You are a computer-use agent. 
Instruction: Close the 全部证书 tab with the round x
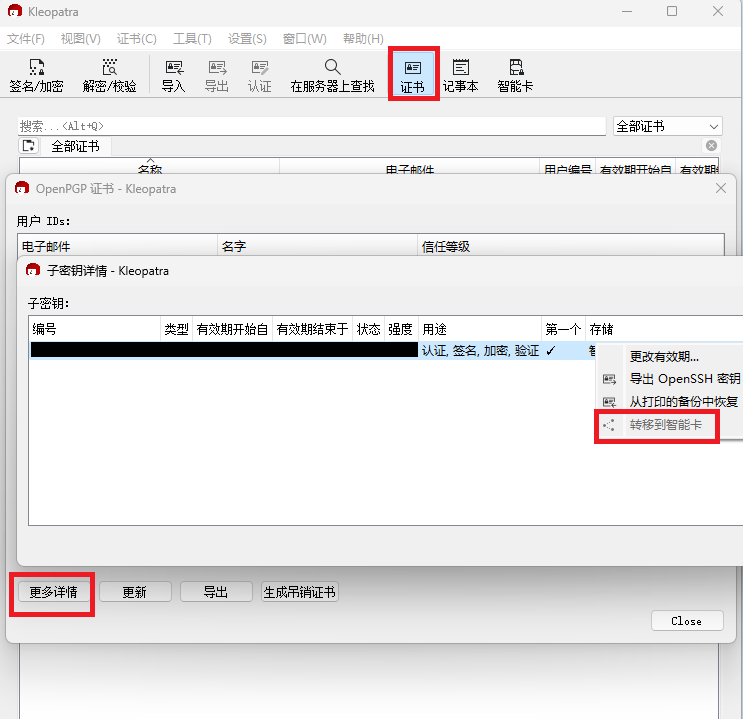click(x=711, y=146)
